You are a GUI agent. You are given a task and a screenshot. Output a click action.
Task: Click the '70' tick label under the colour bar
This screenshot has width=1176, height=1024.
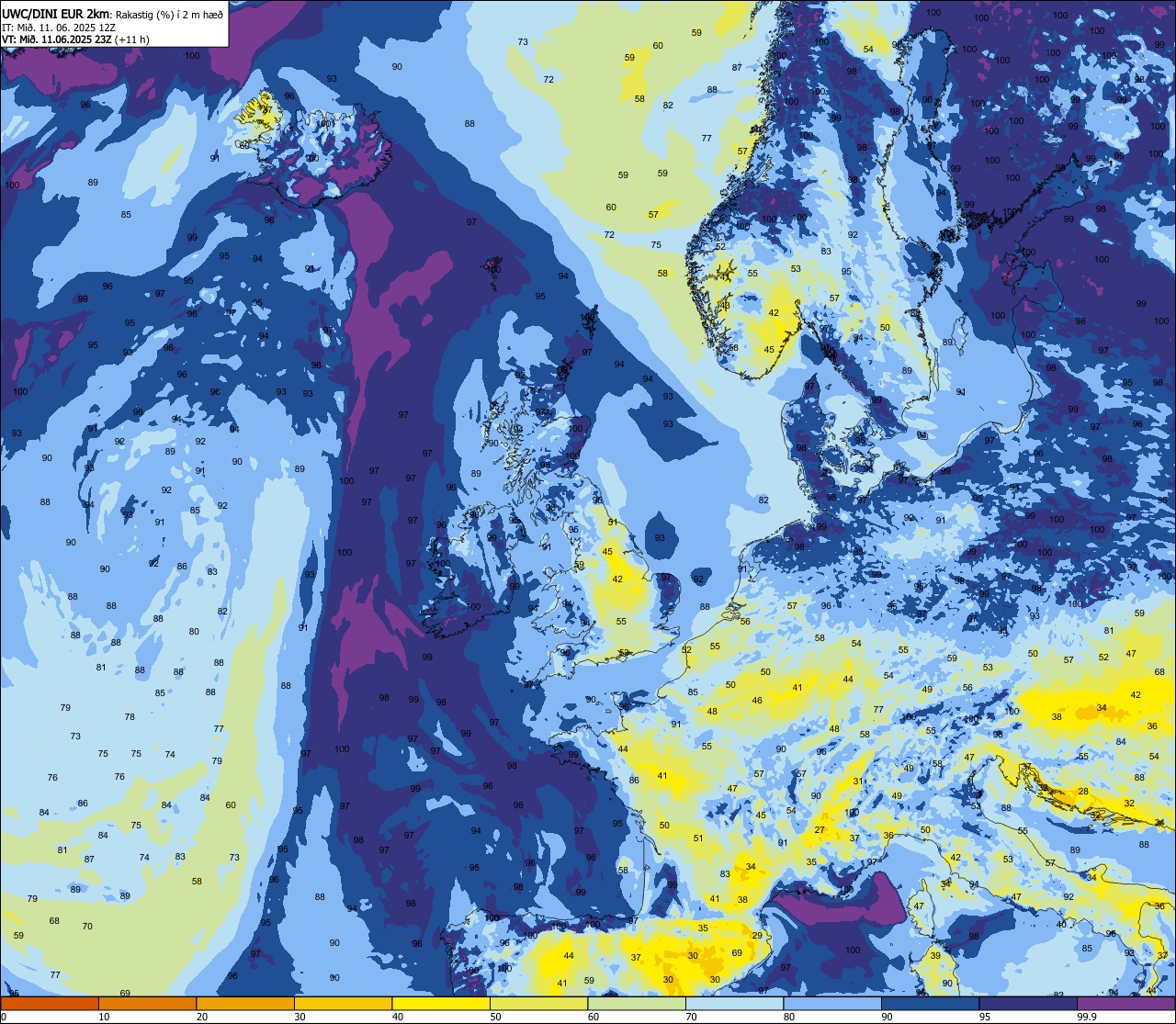pyautogui.click(x=691, y=1017)
